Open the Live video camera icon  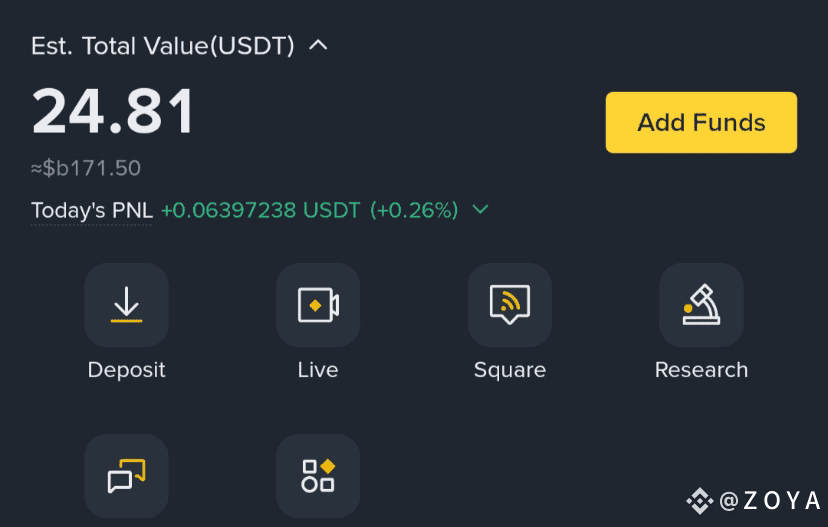click(x=318, y=305)
